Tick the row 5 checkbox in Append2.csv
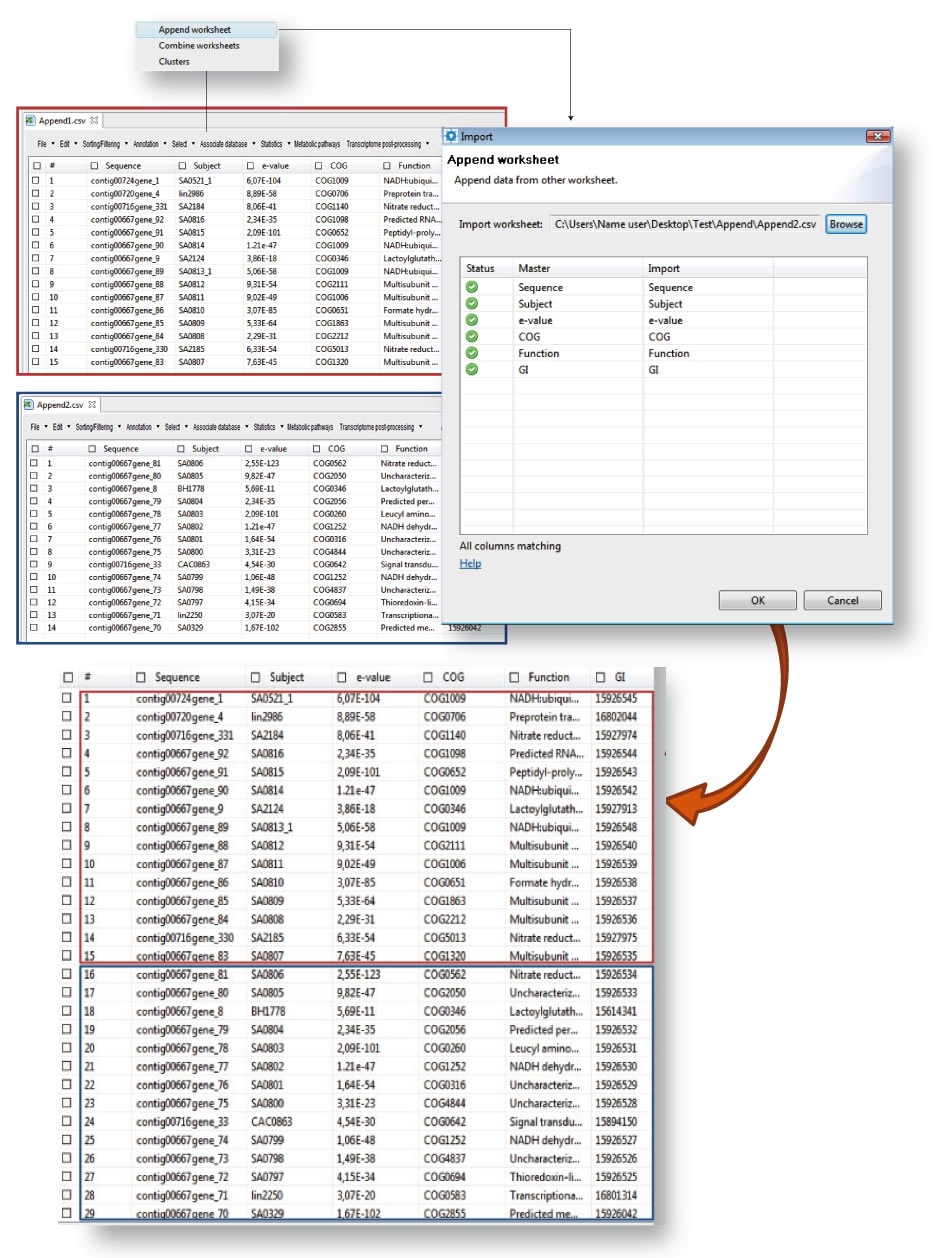 tap(35, 513)
